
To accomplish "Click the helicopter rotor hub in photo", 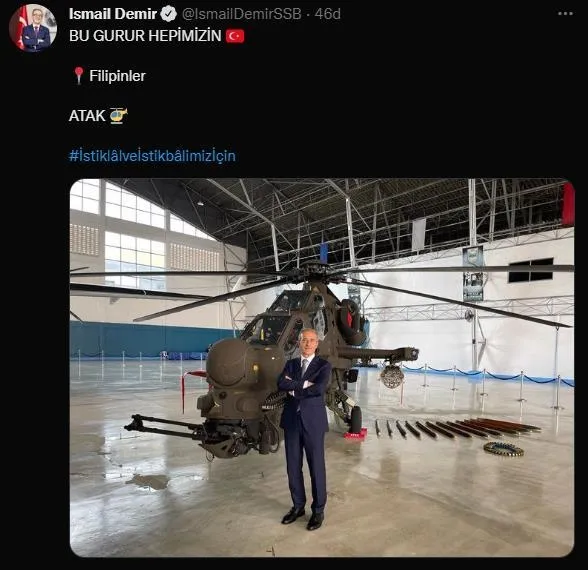I will pos(316,272).
